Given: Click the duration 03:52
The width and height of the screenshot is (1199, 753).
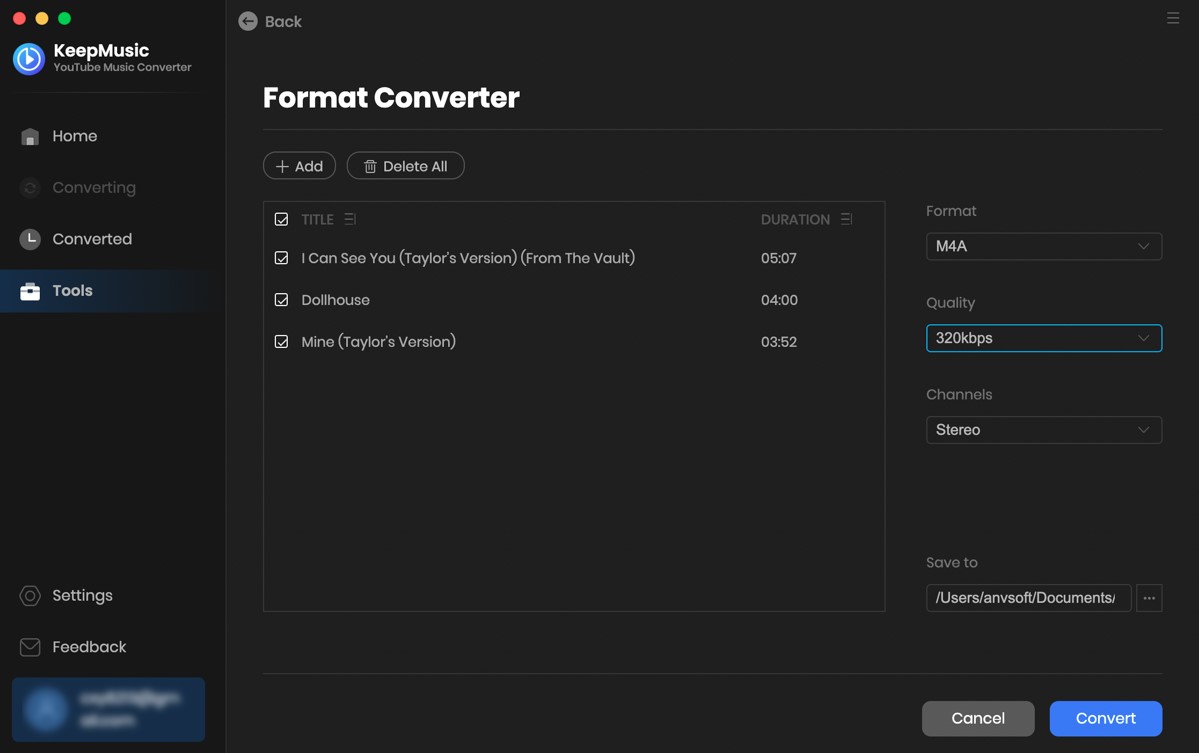Looking at the screenshot, I should (x=778, y=342).
